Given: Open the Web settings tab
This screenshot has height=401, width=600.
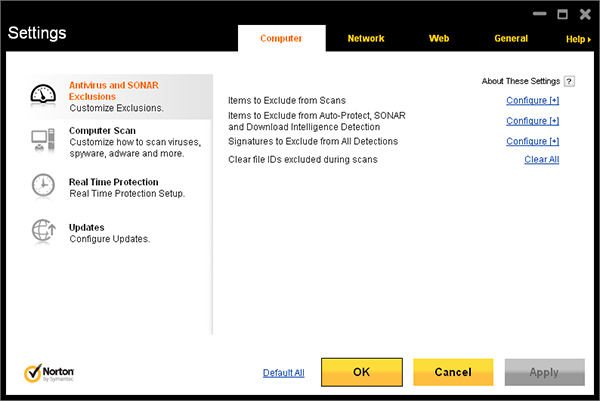Looking at the screenshot, I should coord(439,38).
